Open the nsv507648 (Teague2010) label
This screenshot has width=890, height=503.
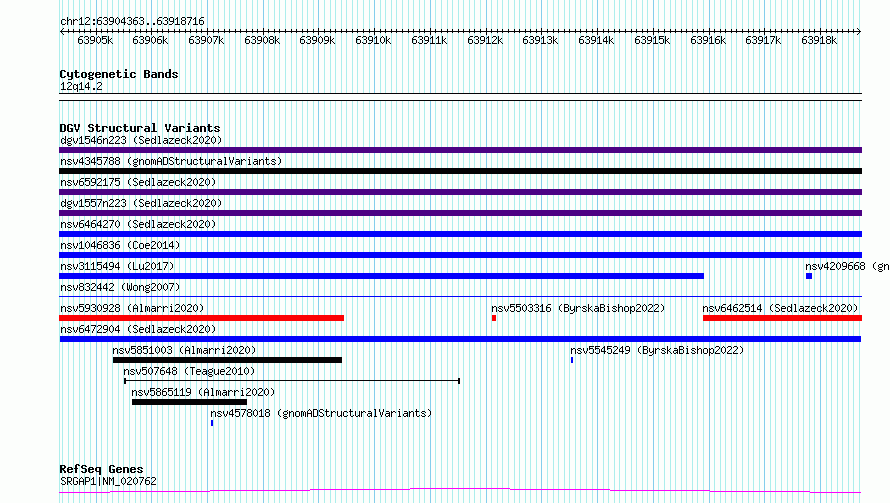click(x=189, y=371)
